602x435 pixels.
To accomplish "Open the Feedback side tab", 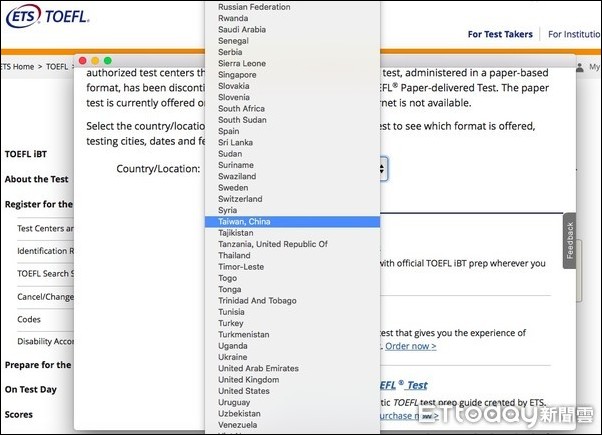I will point(570,240).
